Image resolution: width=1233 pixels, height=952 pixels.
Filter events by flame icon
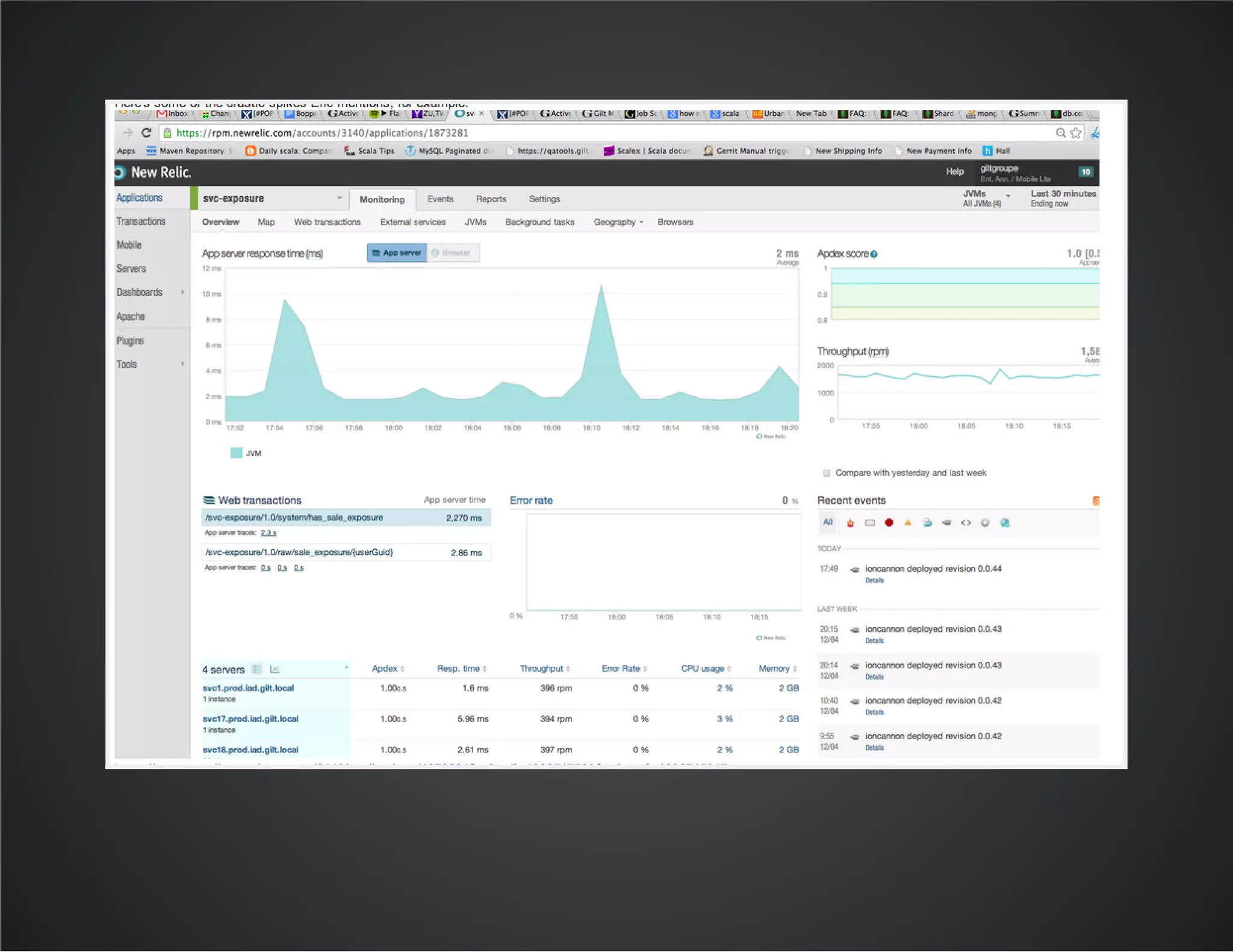[x=850, y=522]
